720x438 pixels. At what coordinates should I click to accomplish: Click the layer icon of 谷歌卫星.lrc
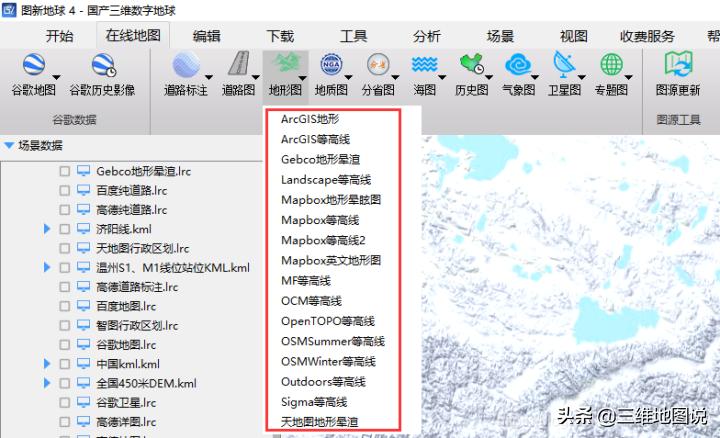[x=83, y=402]
